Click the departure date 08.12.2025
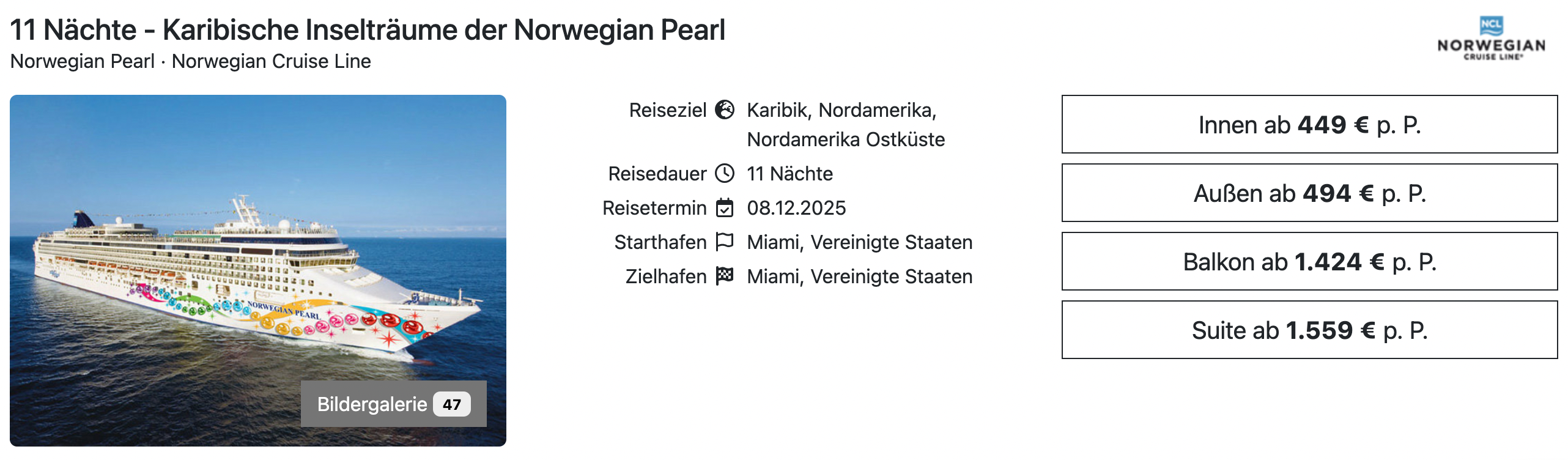Viewport: 1568px width, 460px height. point(796,207)
